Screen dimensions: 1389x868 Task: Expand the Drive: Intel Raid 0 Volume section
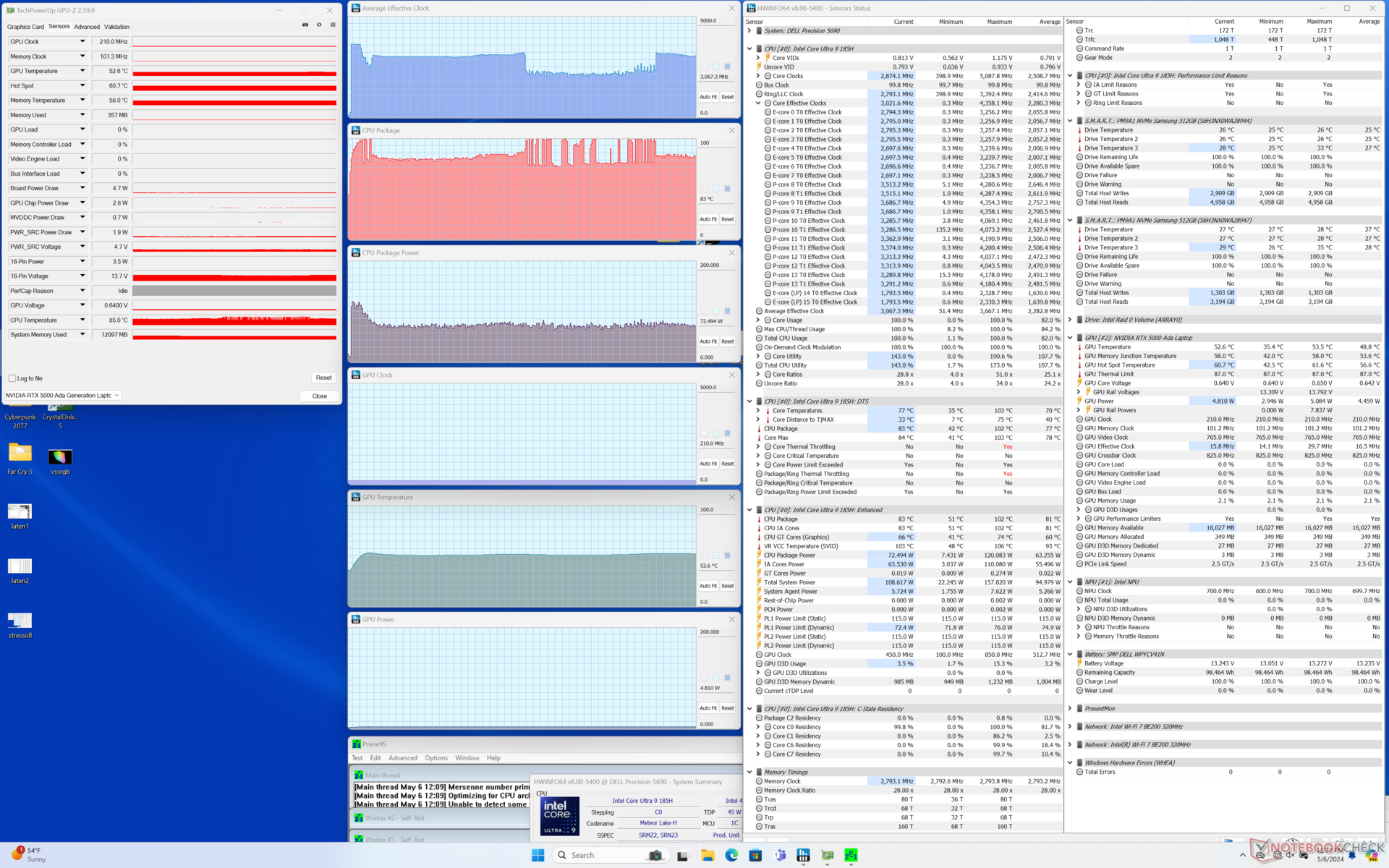[x=1070, y=320]
